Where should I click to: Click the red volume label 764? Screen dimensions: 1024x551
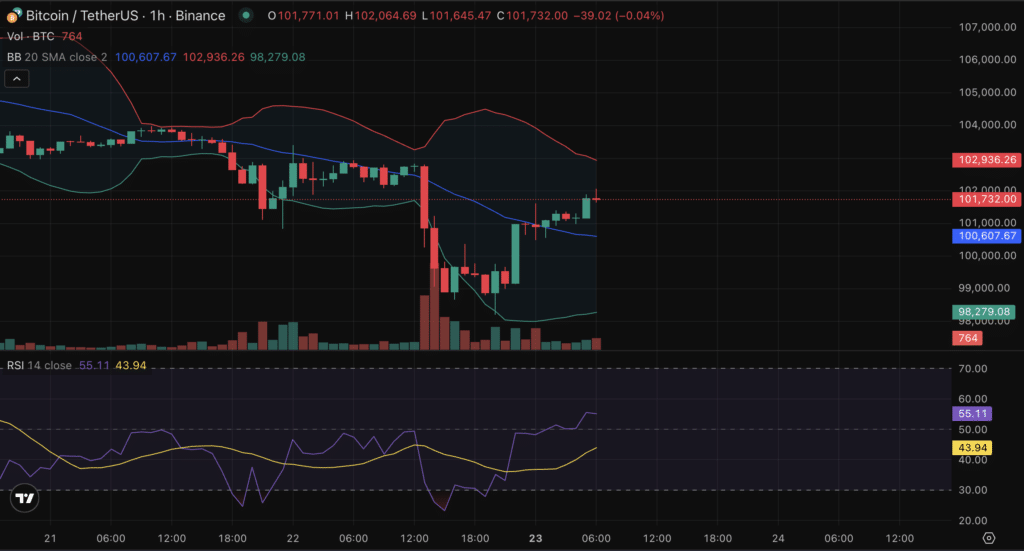pyautogui.click(x=967, y=338)
